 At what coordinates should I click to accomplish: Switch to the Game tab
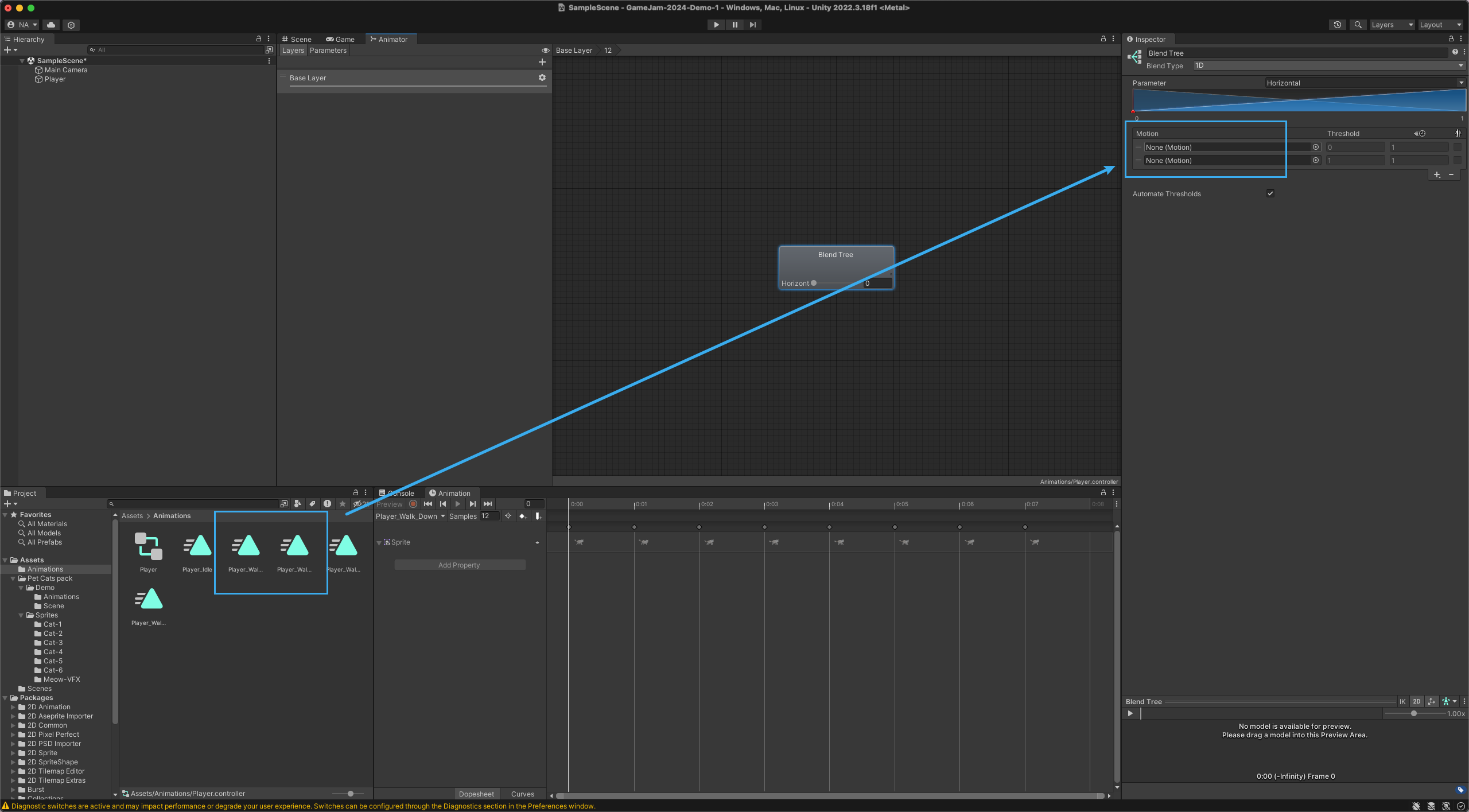tap(340, 39)
